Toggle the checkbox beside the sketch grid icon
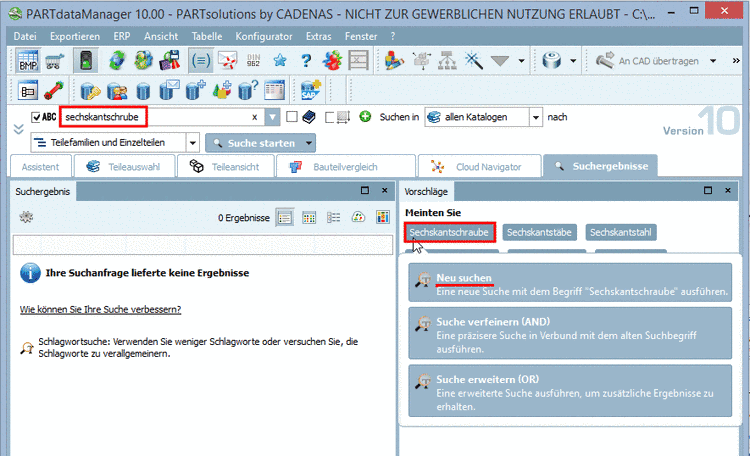The image size is (750, 456). tap(330, 117)
